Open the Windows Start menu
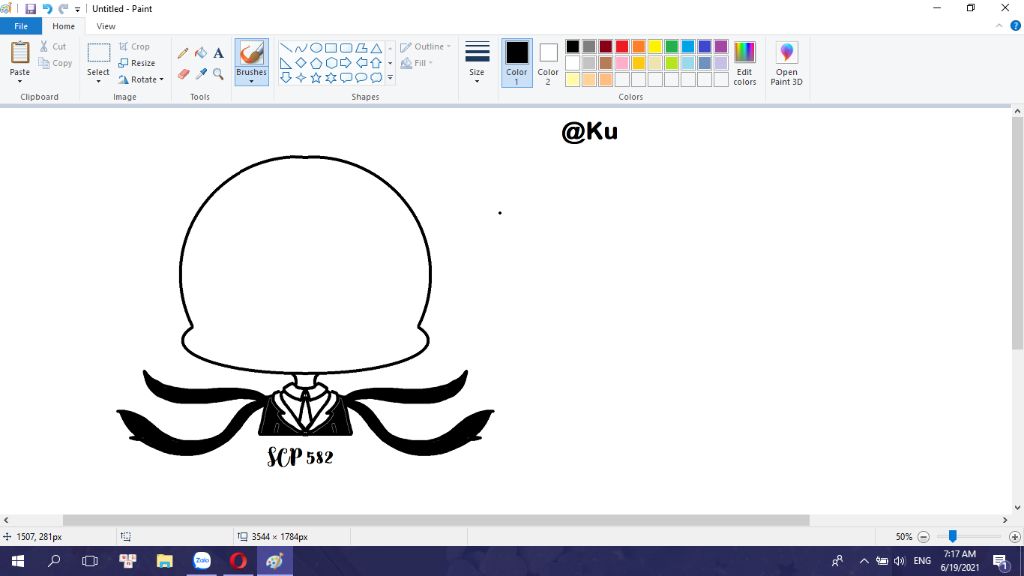Screen dimensions: 1024x576 (18, 561)
